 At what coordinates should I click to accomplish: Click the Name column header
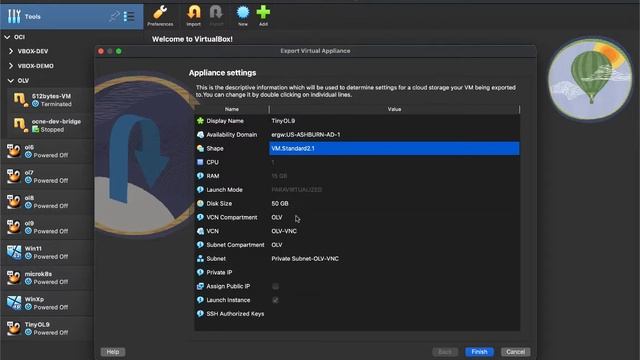tap(232, 109)
